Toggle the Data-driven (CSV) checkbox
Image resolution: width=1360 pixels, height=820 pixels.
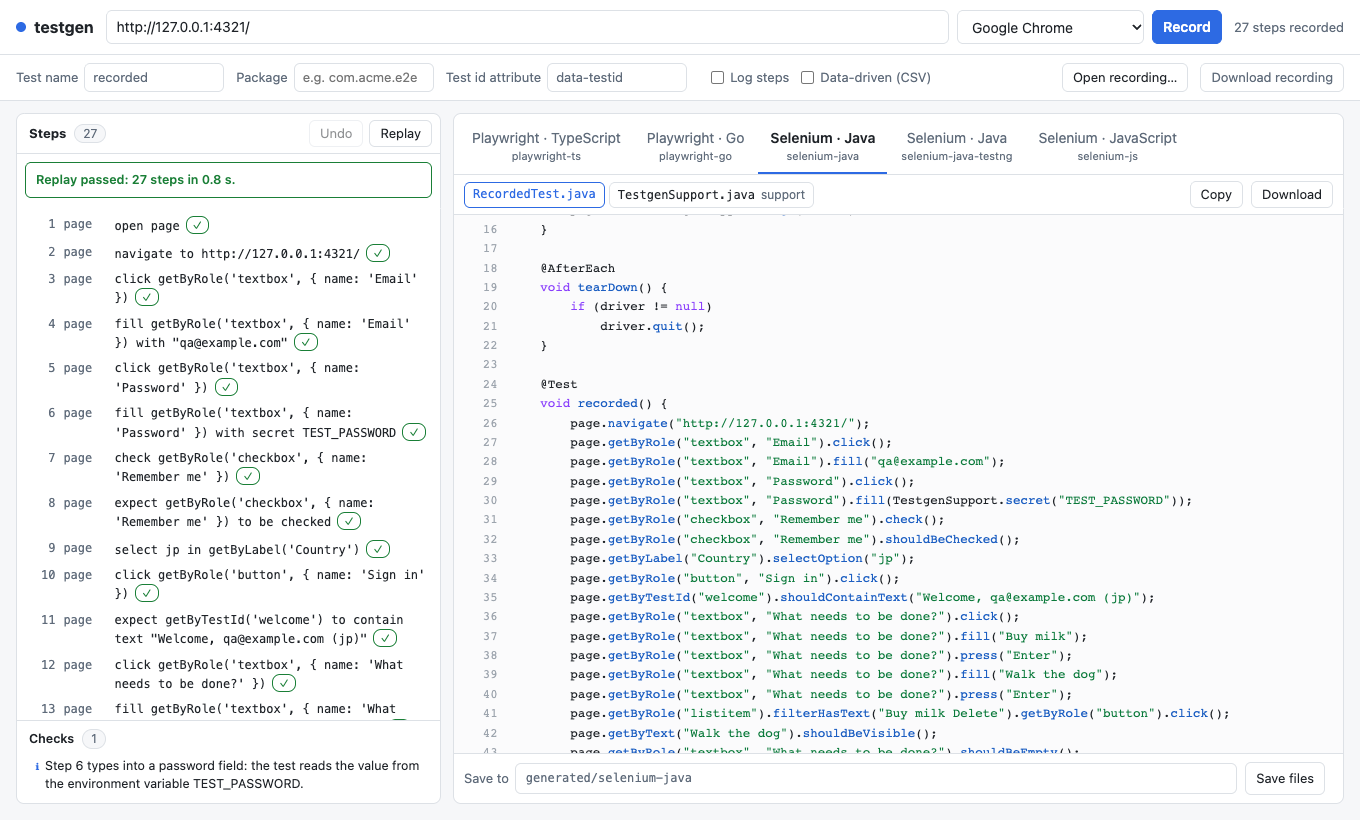(807, 78)
